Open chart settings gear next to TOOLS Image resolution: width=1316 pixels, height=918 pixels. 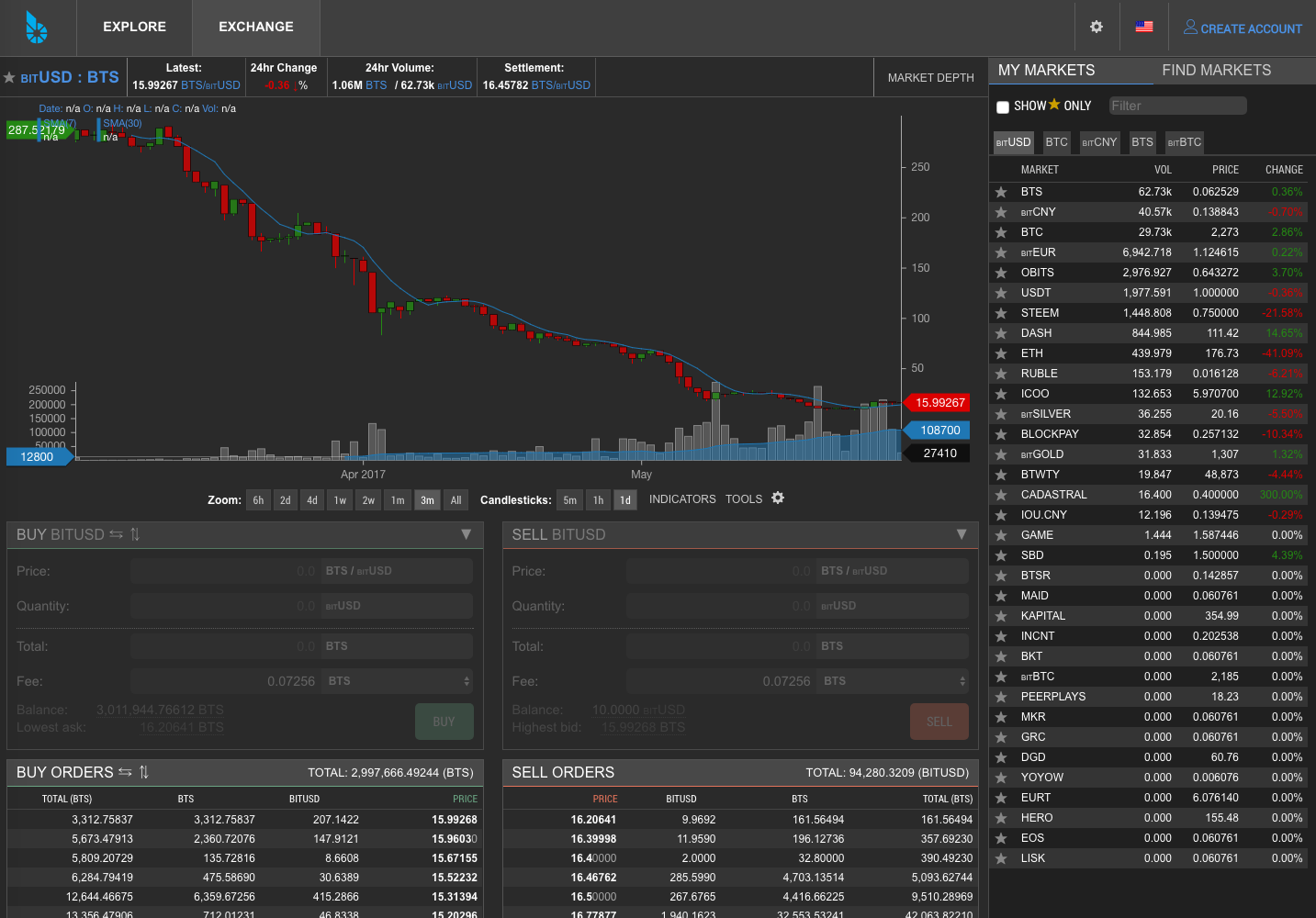click(x=778, y=498)
